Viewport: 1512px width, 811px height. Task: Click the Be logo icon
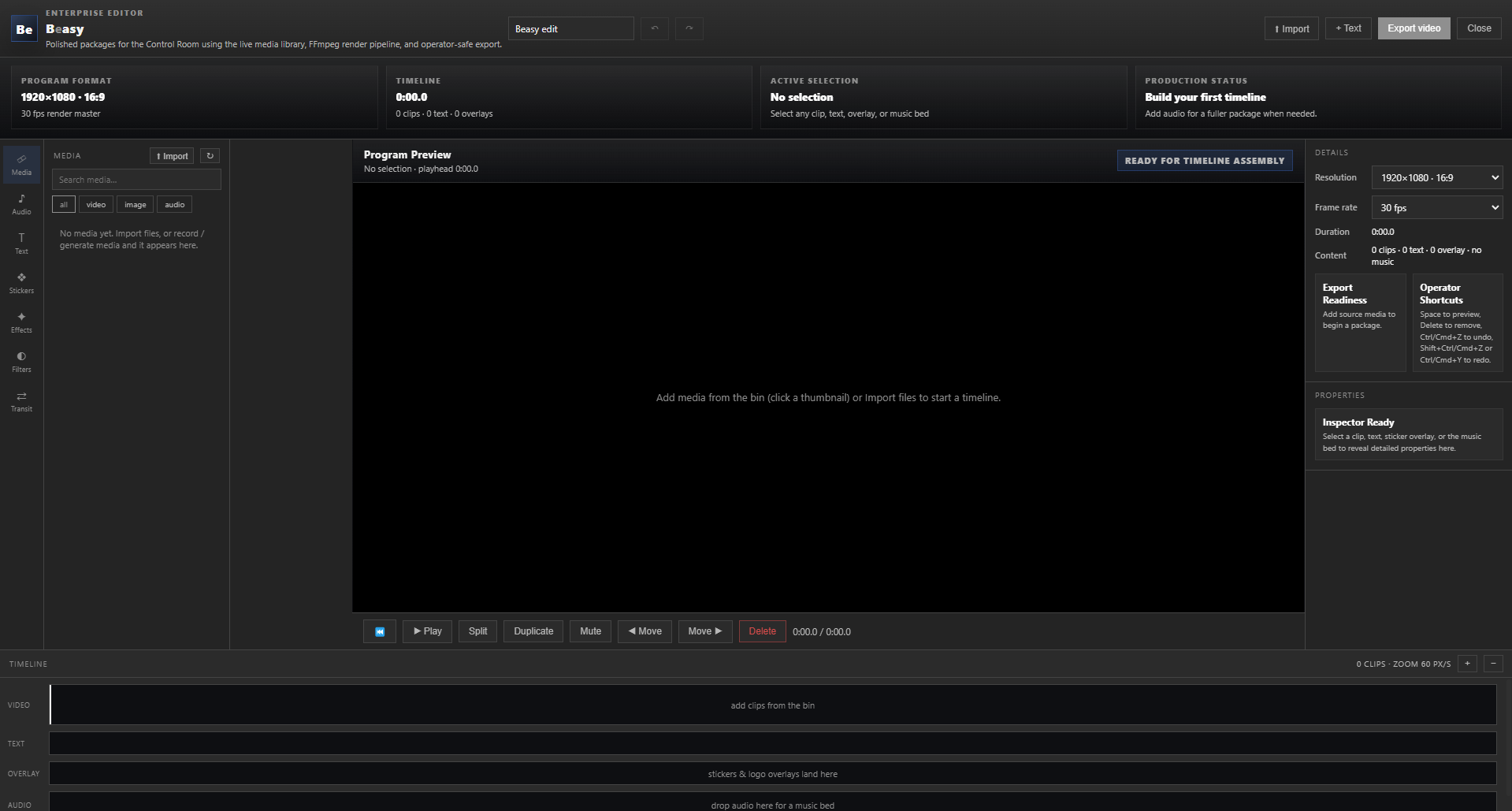tap(24, 29)
